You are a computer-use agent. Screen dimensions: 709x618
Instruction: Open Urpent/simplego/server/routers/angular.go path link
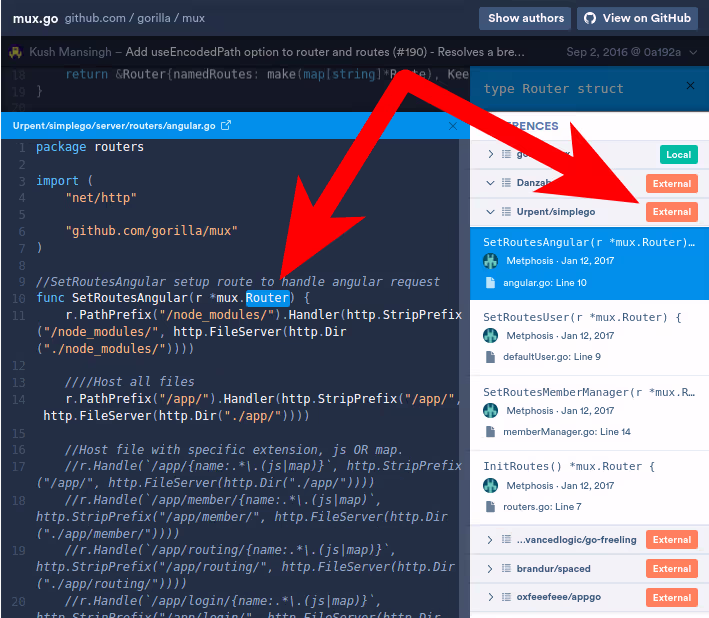click(114, 126)
